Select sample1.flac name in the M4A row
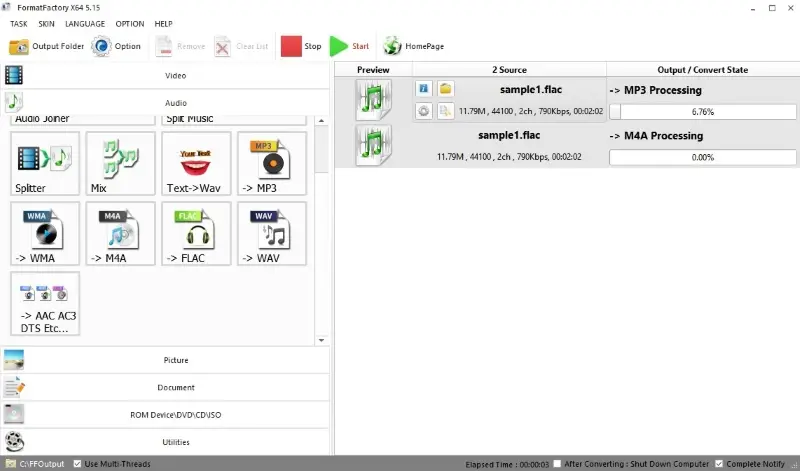Screen dimensions: 800x471 coord(509,135)
